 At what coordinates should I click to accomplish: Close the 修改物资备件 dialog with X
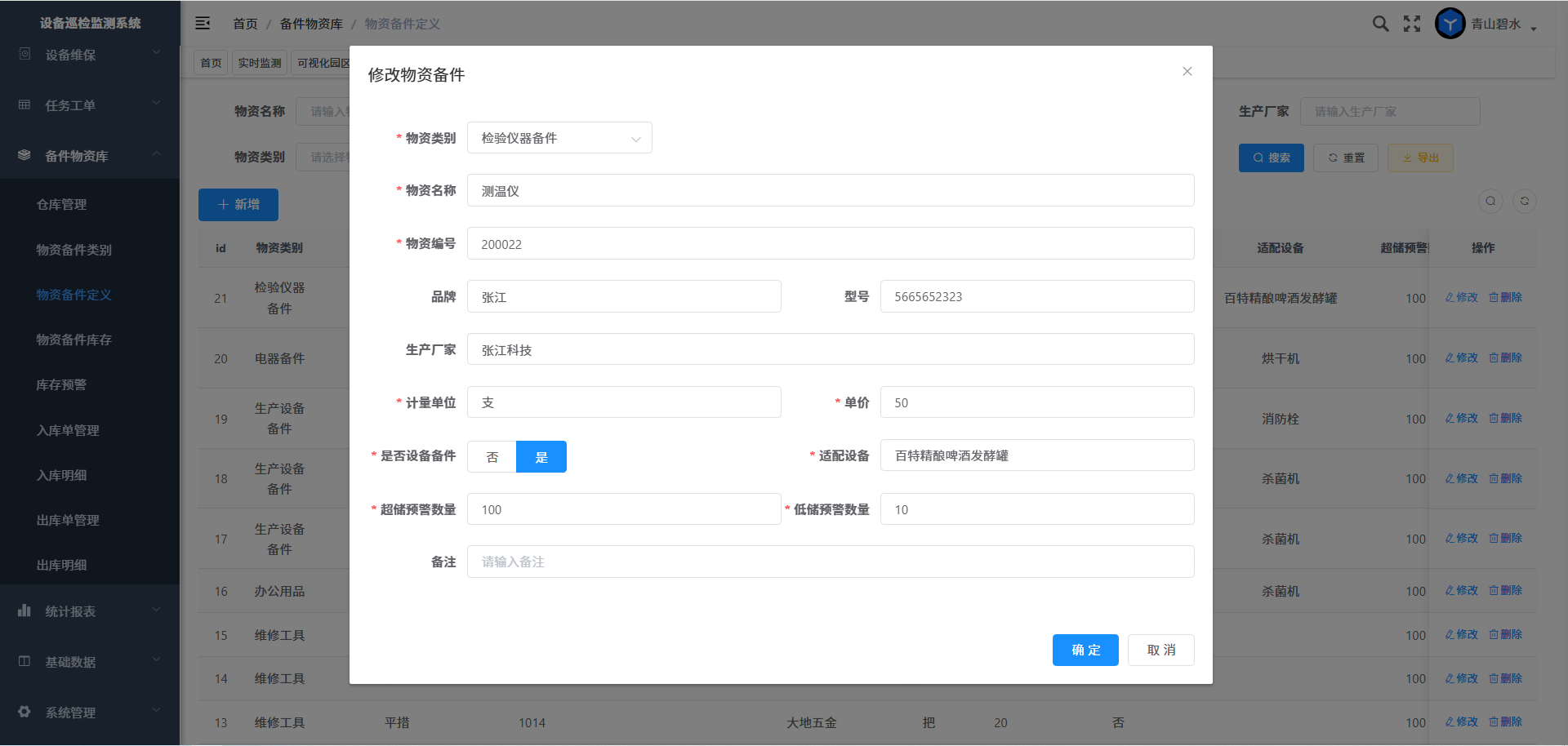tap(1187, 72)
